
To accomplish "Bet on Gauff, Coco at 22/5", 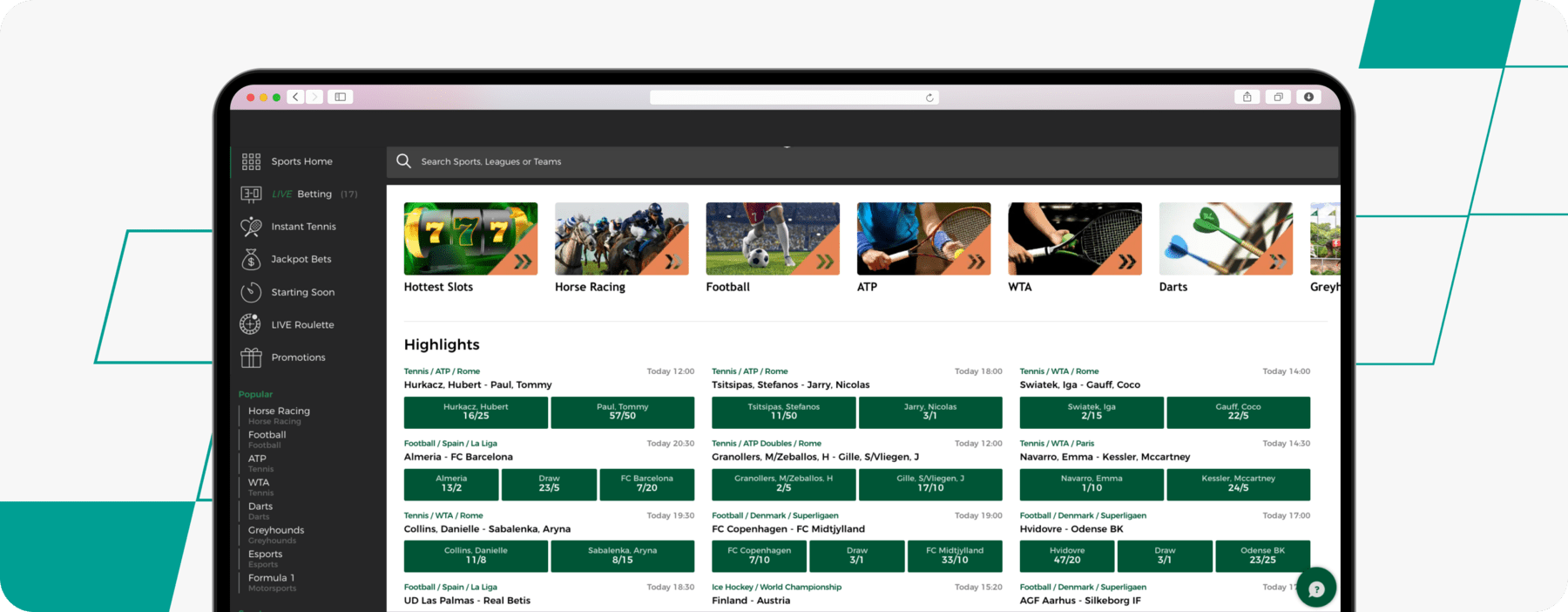I will click(x=1239, y=412).
